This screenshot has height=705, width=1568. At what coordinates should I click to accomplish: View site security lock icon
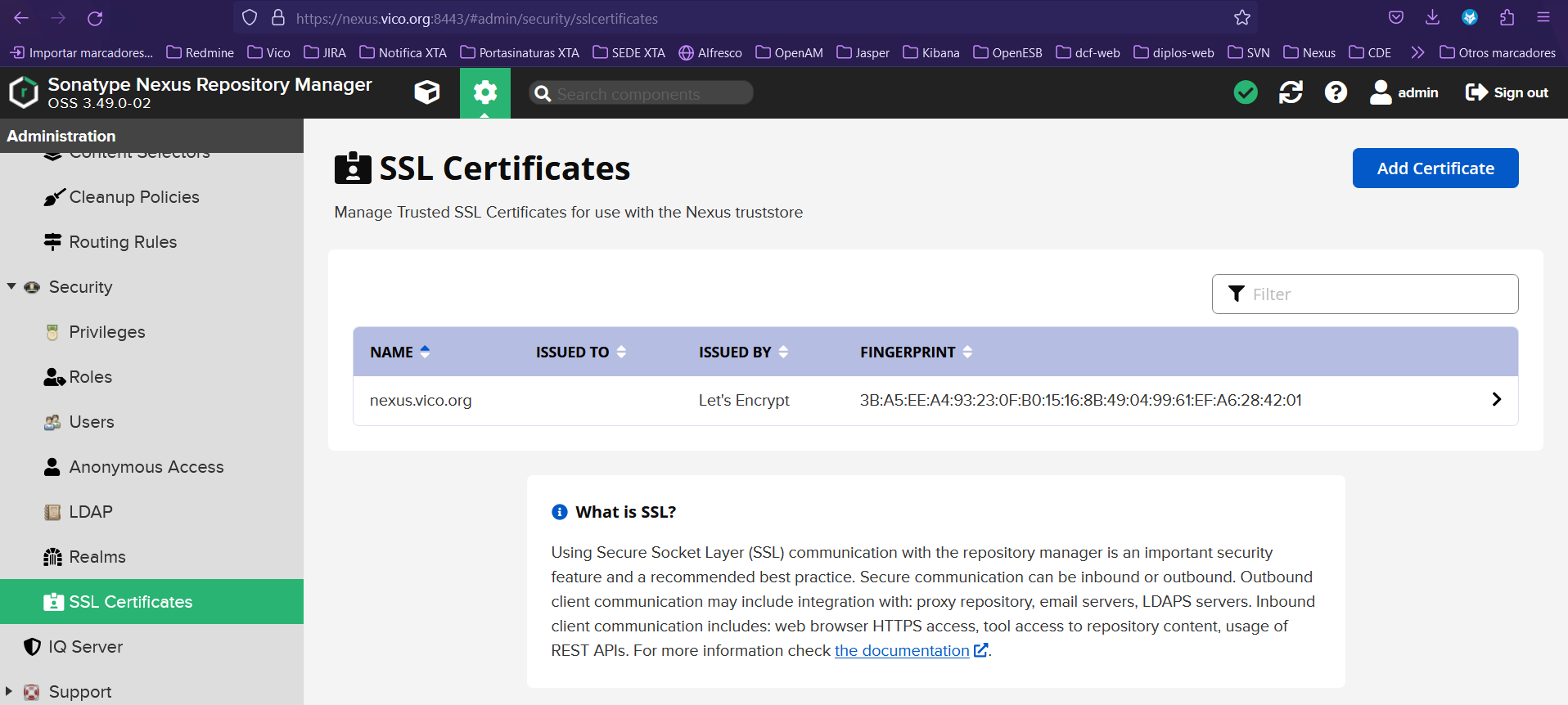(x=278, y=18)
